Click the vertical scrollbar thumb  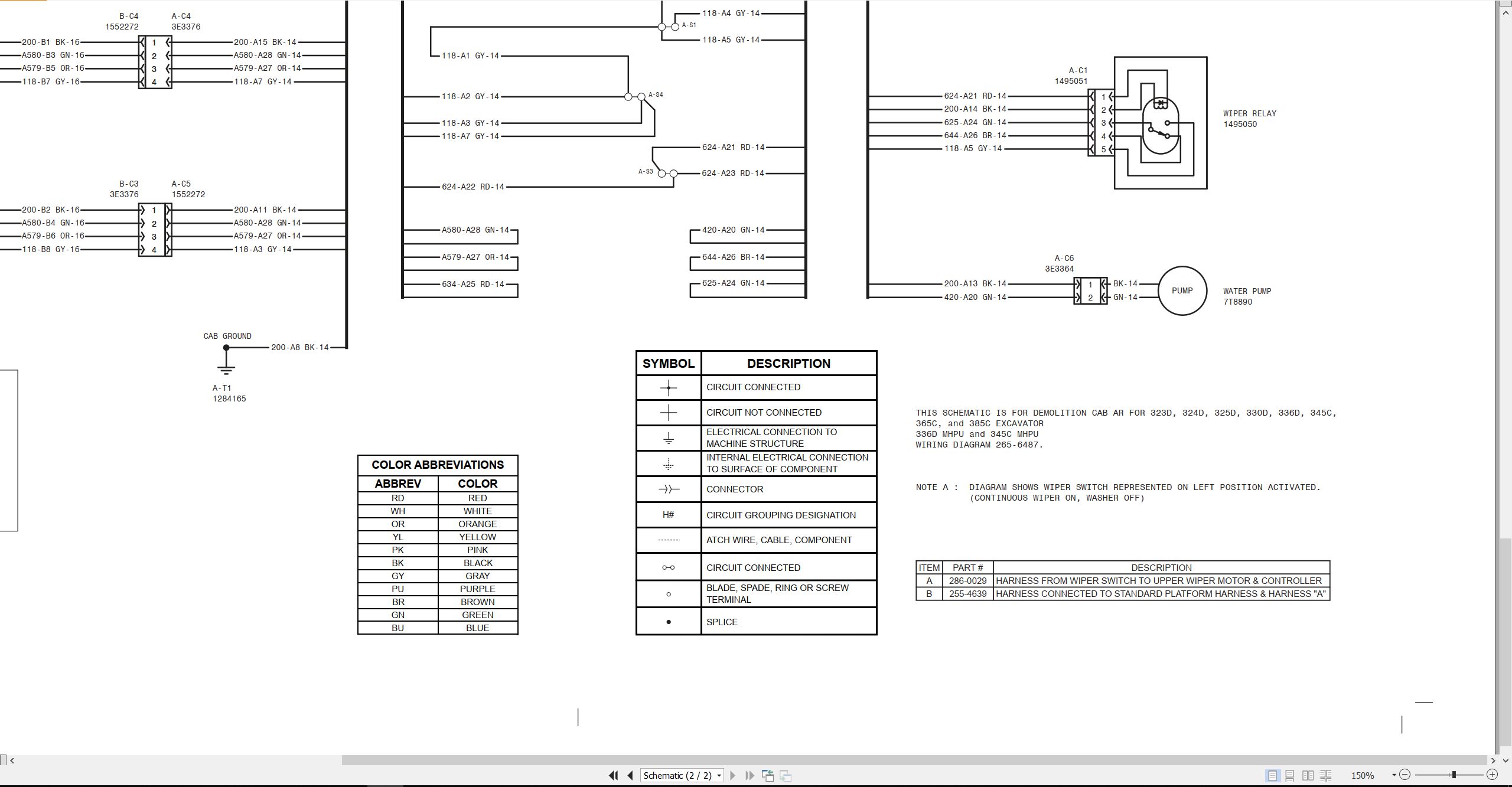point(1506,643)
